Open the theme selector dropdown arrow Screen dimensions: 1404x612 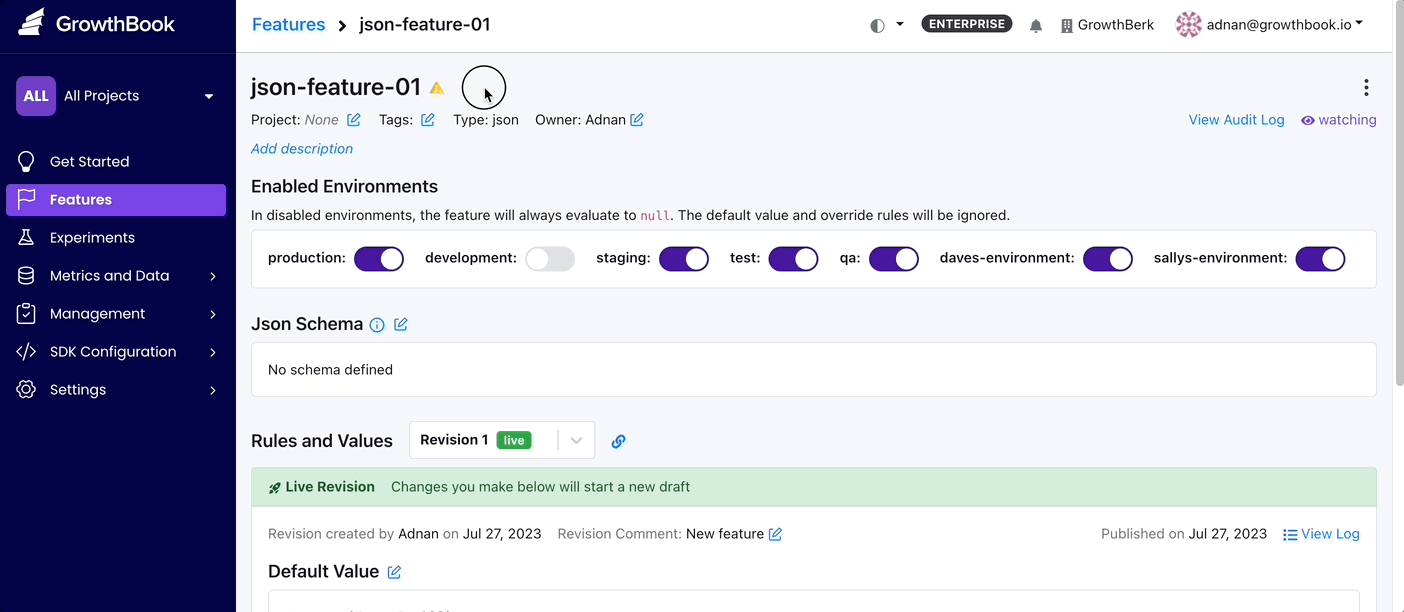900,24
